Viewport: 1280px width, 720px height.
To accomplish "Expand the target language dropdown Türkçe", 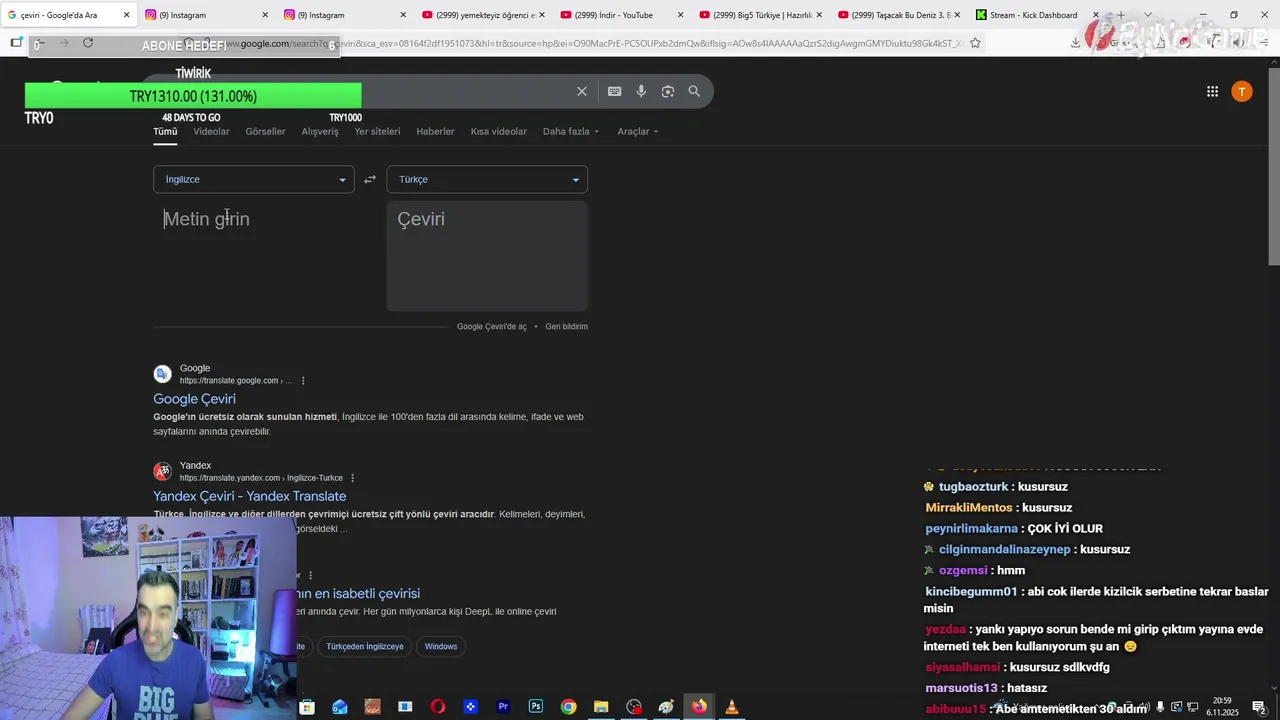I will (x=487, y=179).
